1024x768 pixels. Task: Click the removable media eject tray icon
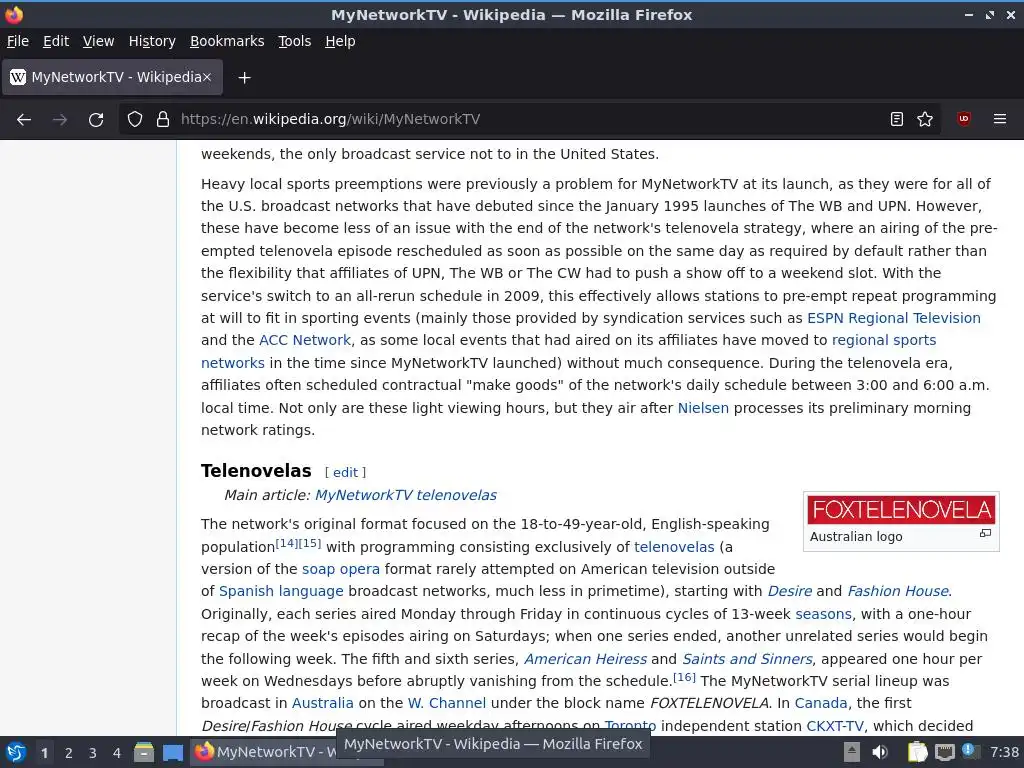coord(852,752)
